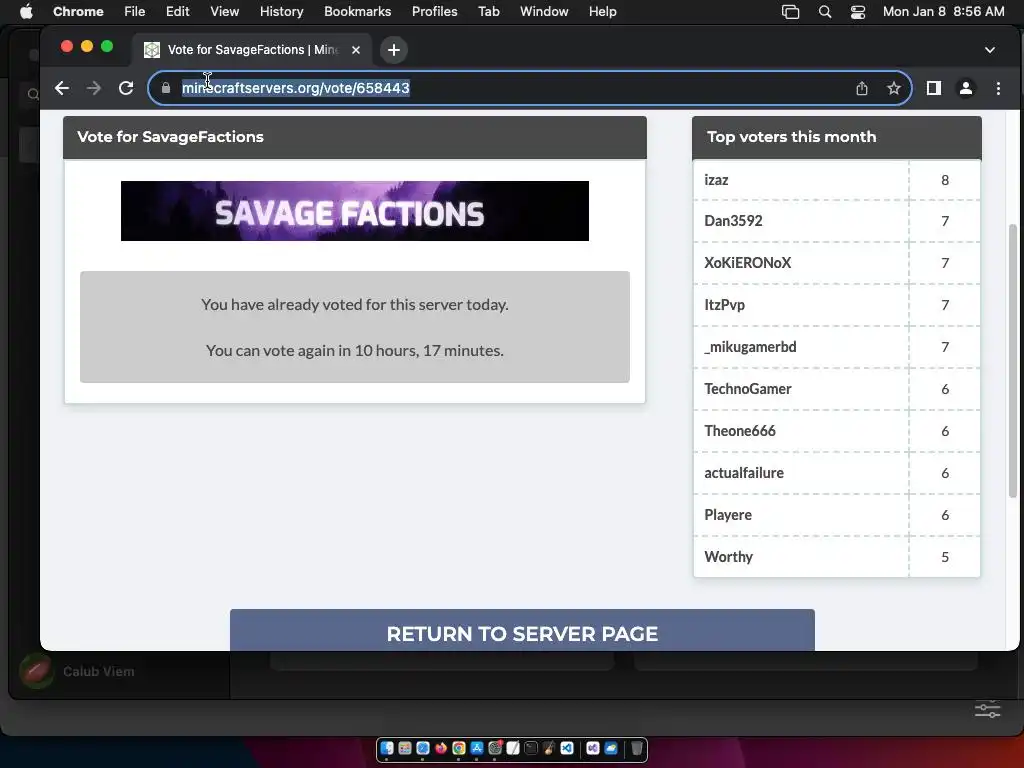Click Calub Viem in background window
This screenshot has height=768, width=1024.
coord(99,671)
